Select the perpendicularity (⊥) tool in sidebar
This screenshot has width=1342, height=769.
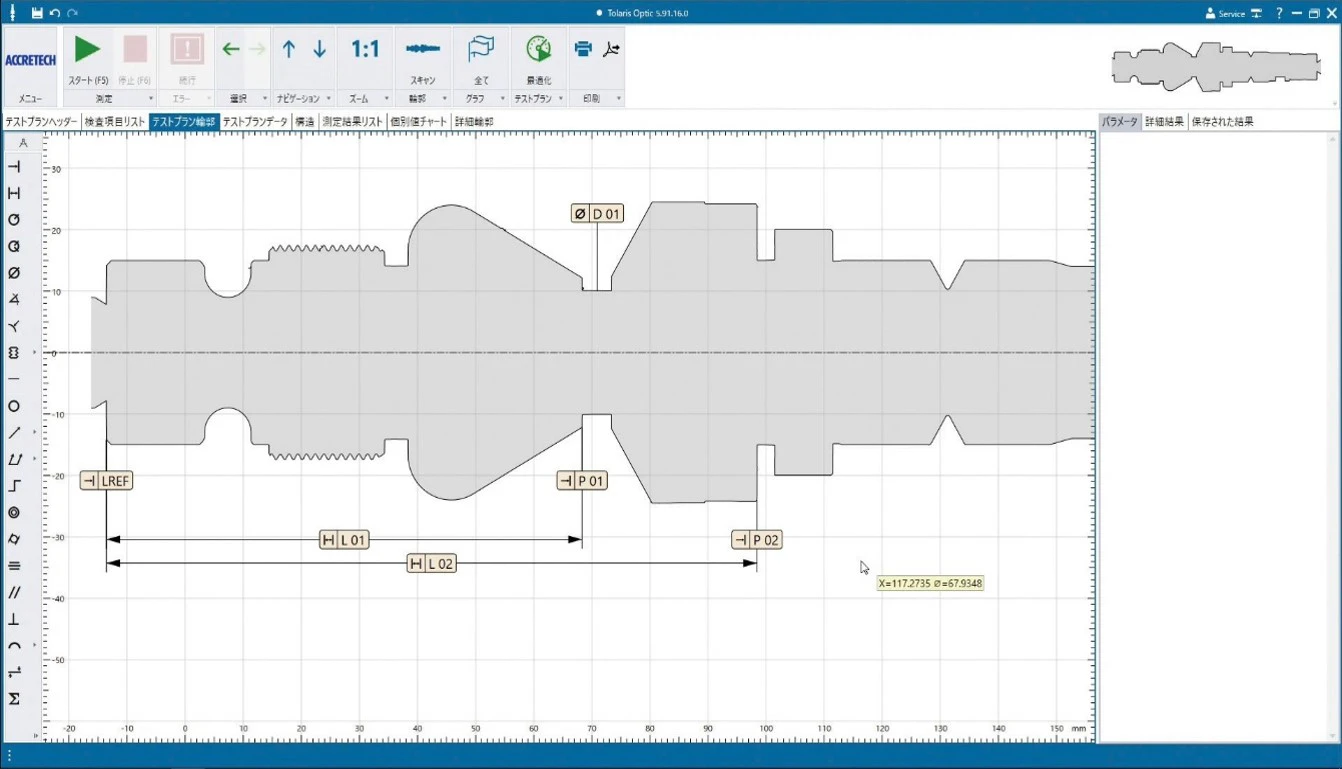coord(14,619)
